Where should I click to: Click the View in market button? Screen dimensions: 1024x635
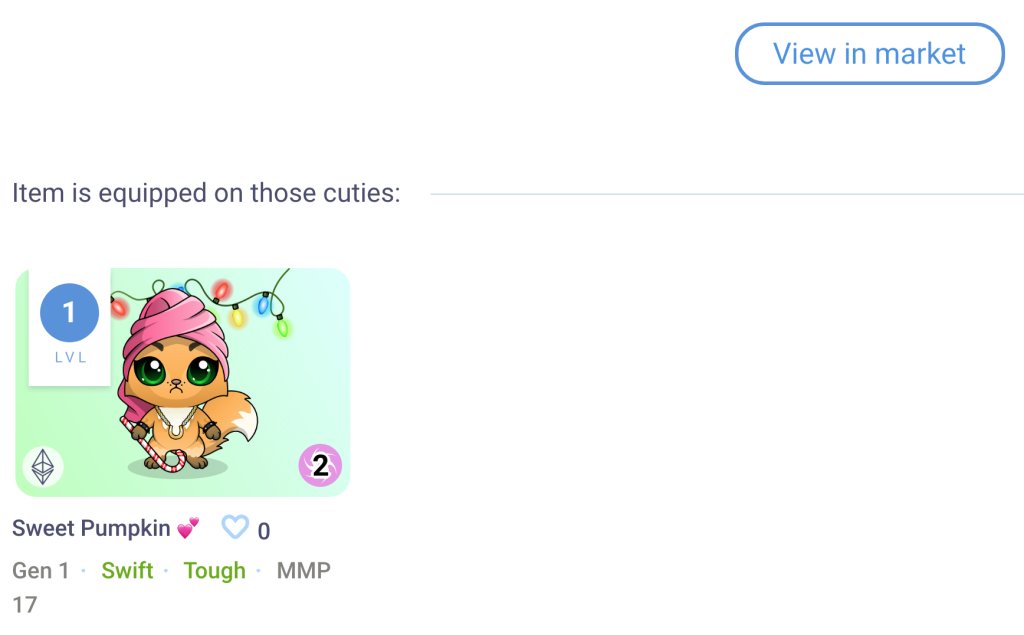click(x=869, y=54)
